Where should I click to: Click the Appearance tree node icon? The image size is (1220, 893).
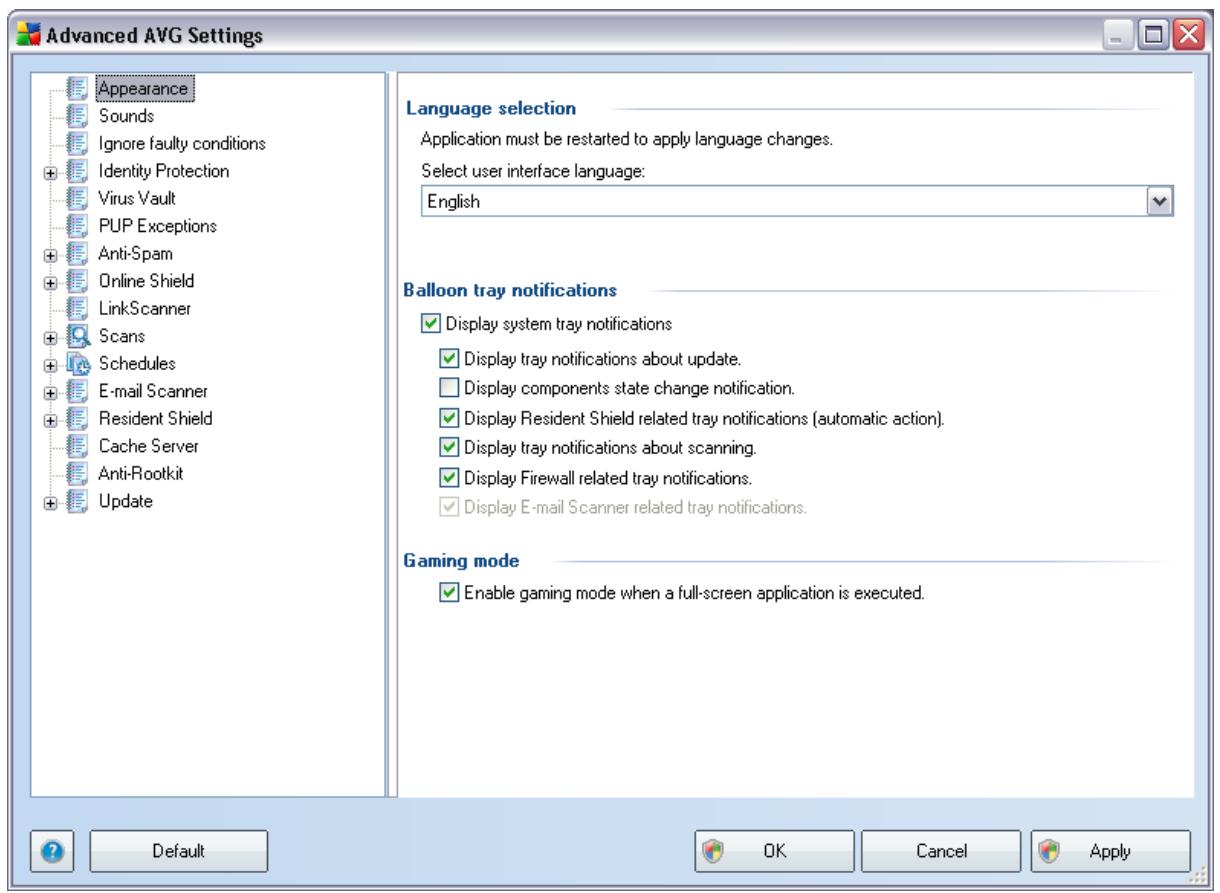coord(79,89)
